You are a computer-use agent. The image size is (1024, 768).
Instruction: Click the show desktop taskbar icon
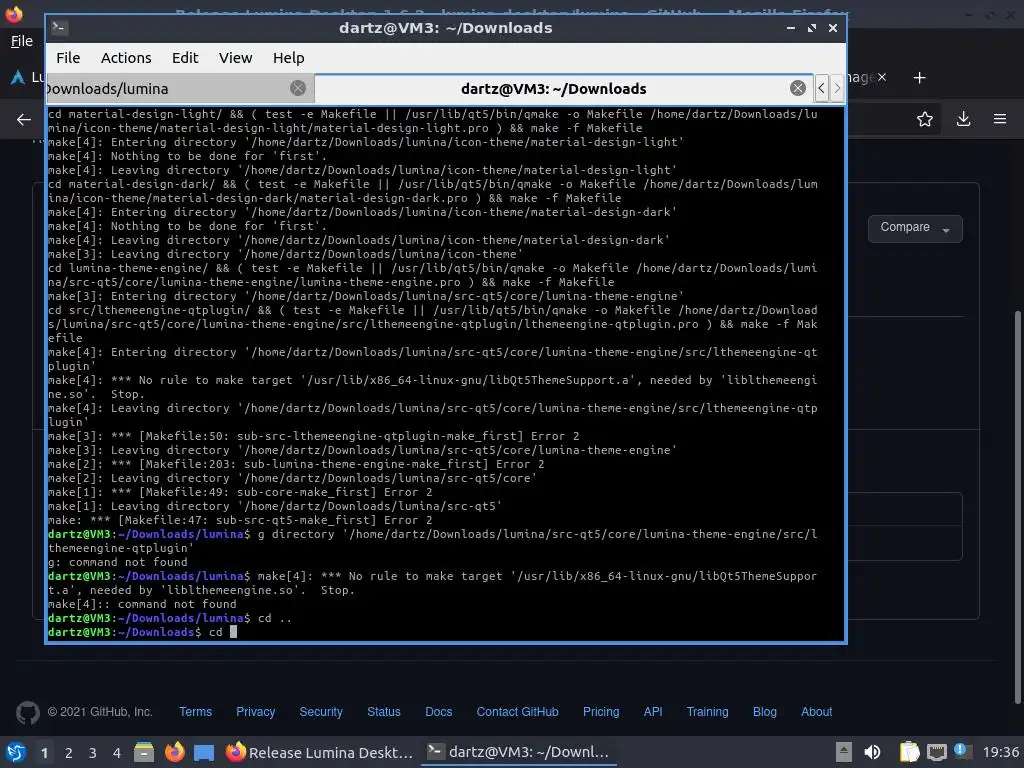tap(204, 752)
